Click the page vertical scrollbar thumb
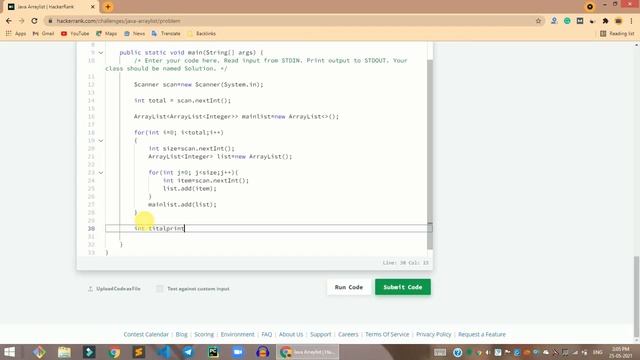 [637, 297]
